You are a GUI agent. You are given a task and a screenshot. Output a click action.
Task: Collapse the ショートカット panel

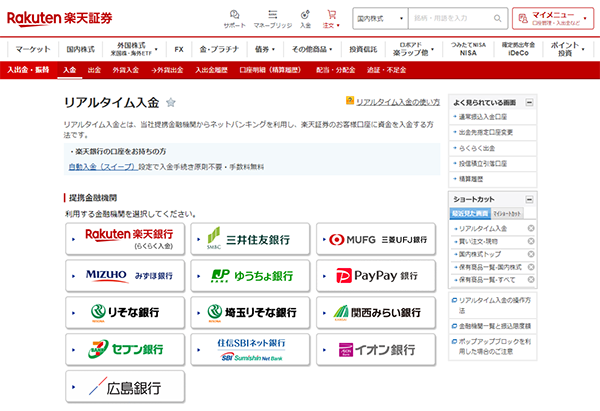click(529, 199)
